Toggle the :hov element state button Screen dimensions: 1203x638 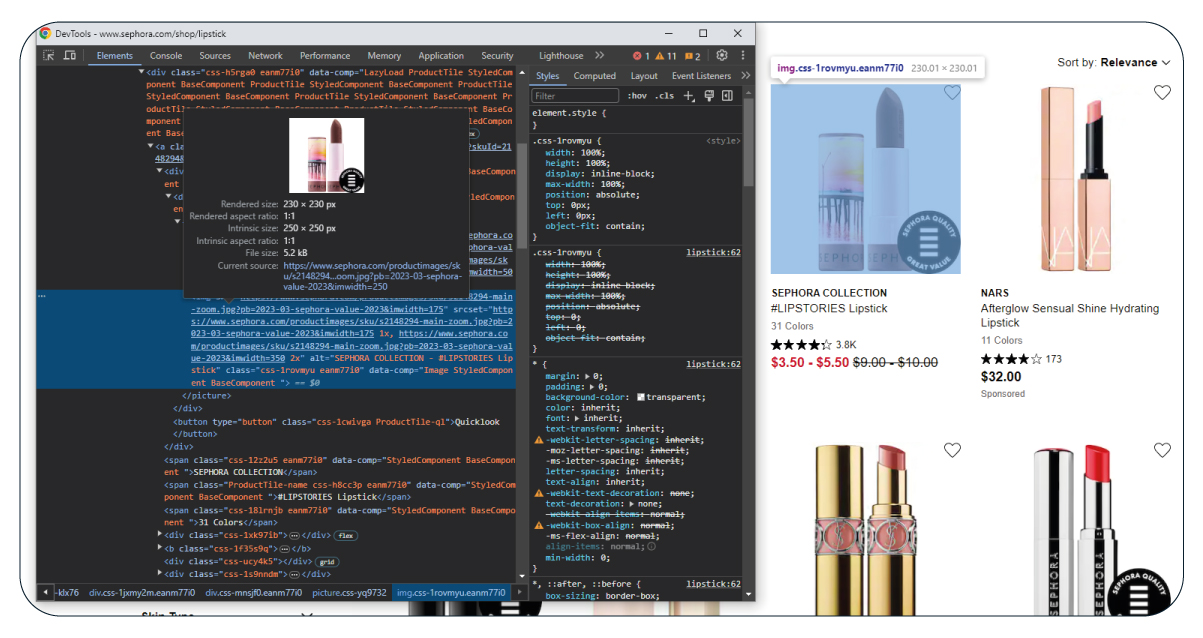pyautogui.click(x=637, y=96)
